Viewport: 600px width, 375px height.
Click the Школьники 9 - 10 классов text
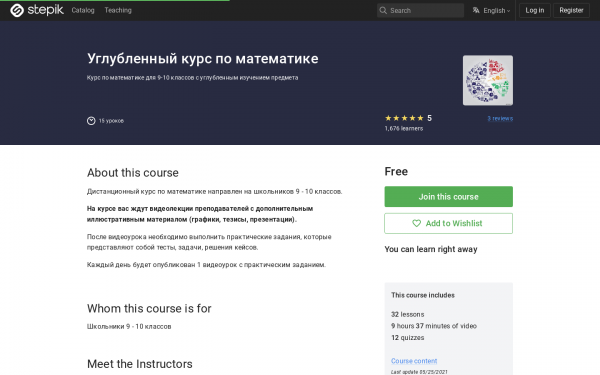pyautogui.click(x=129, y=326)
